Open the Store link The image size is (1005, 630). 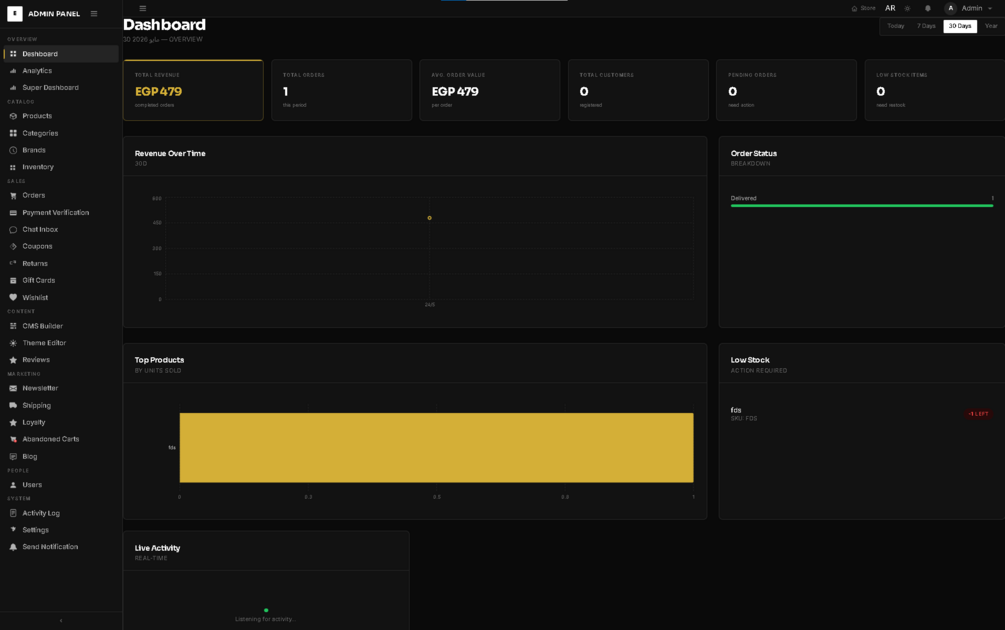coord(863,8)
